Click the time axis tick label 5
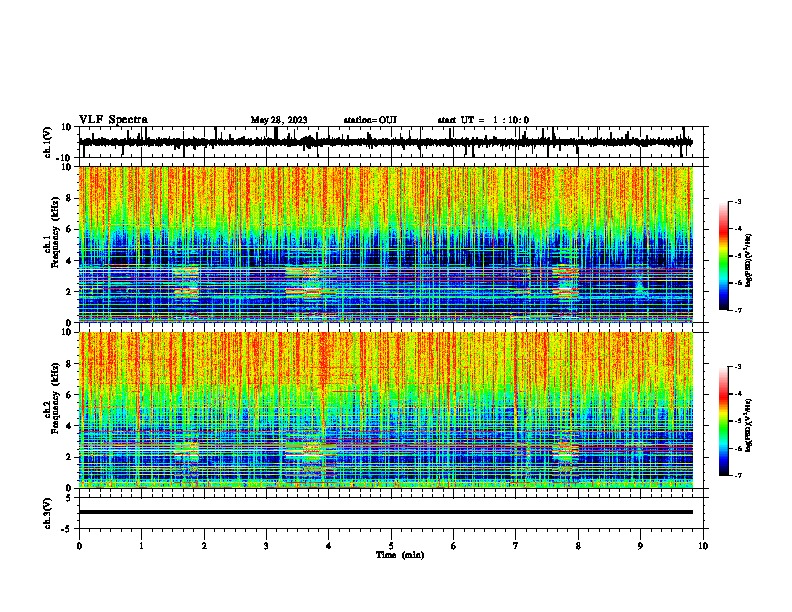Image resolution: width=792 pixels, height=612 pixels. [x=391, y=546]
